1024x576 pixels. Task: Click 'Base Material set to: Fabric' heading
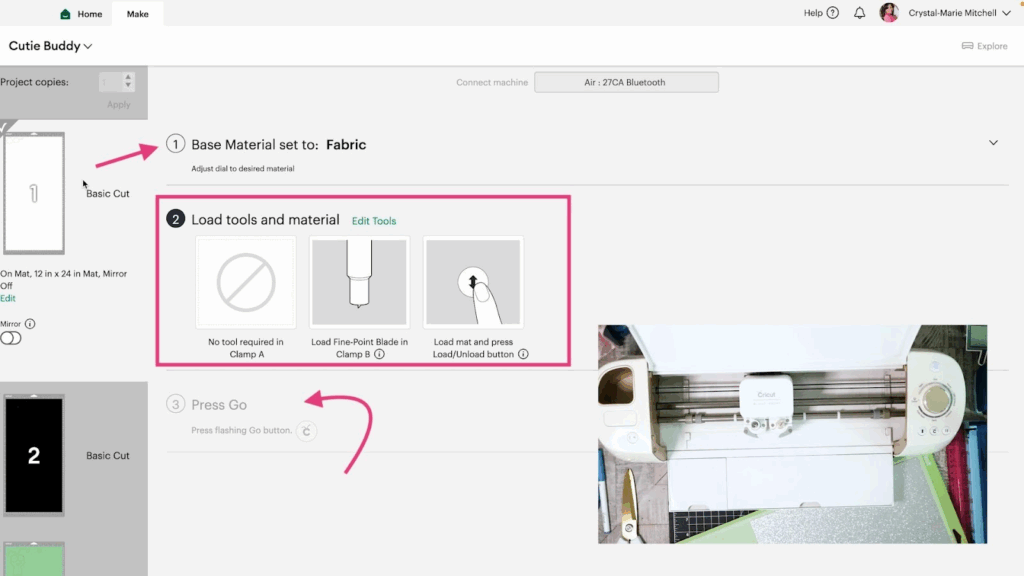(x=278, y=144)
